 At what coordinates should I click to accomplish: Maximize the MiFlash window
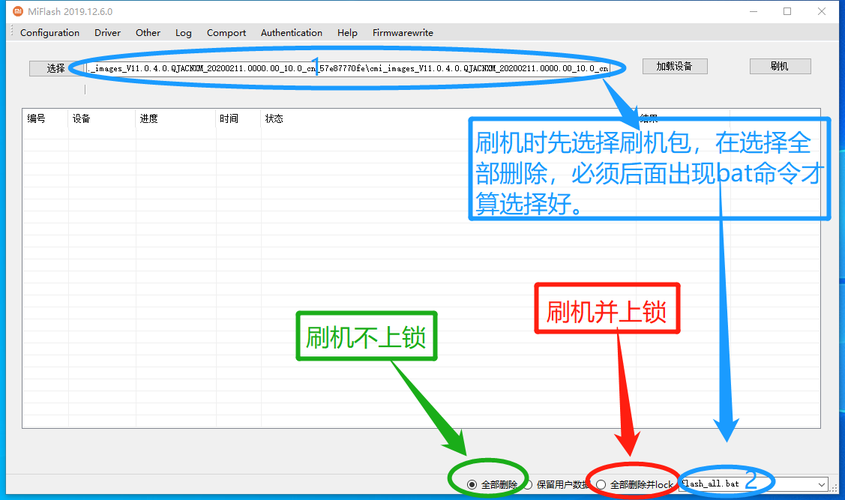(787, 11)
